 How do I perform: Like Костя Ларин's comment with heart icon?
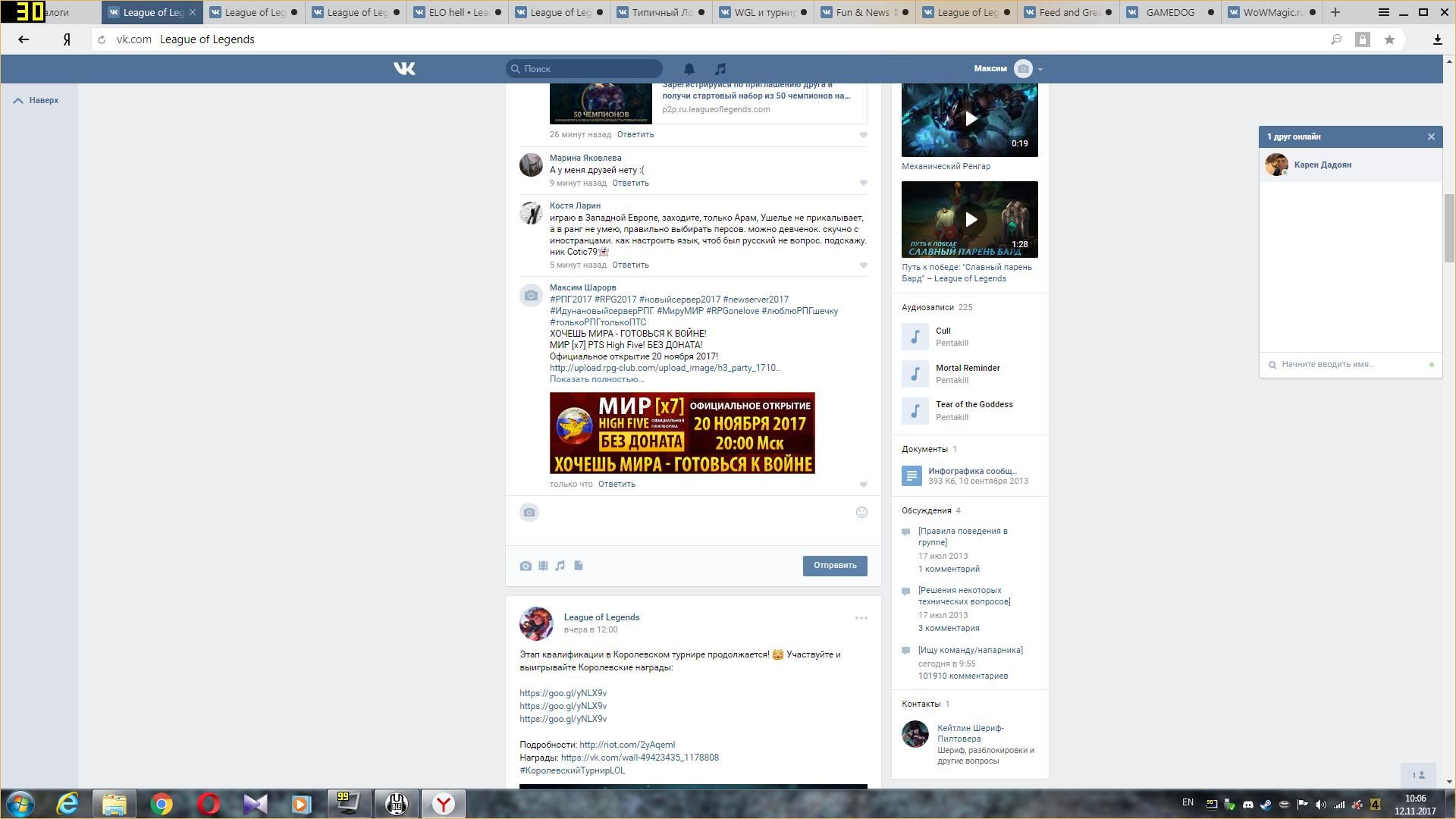(x=863, y=265)
